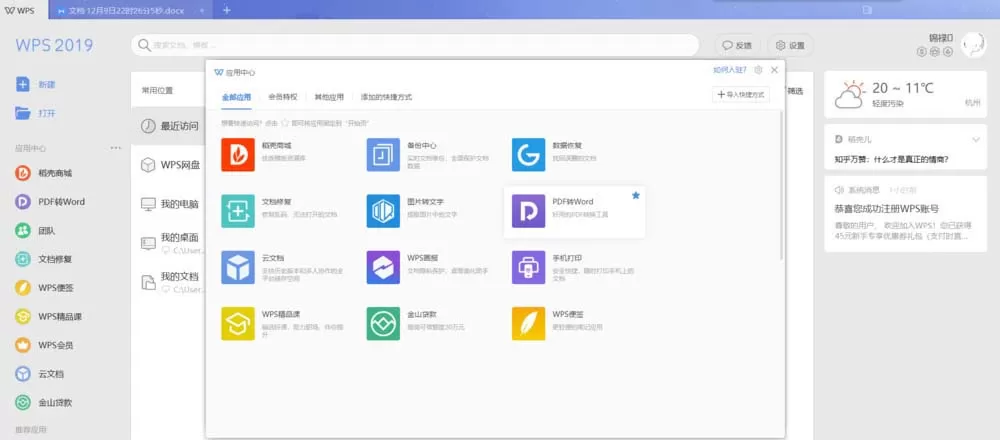Click the username 锦禄 text
Image resolution: width=1000 pixels, height=440 pixels.
tap(941, 38)
